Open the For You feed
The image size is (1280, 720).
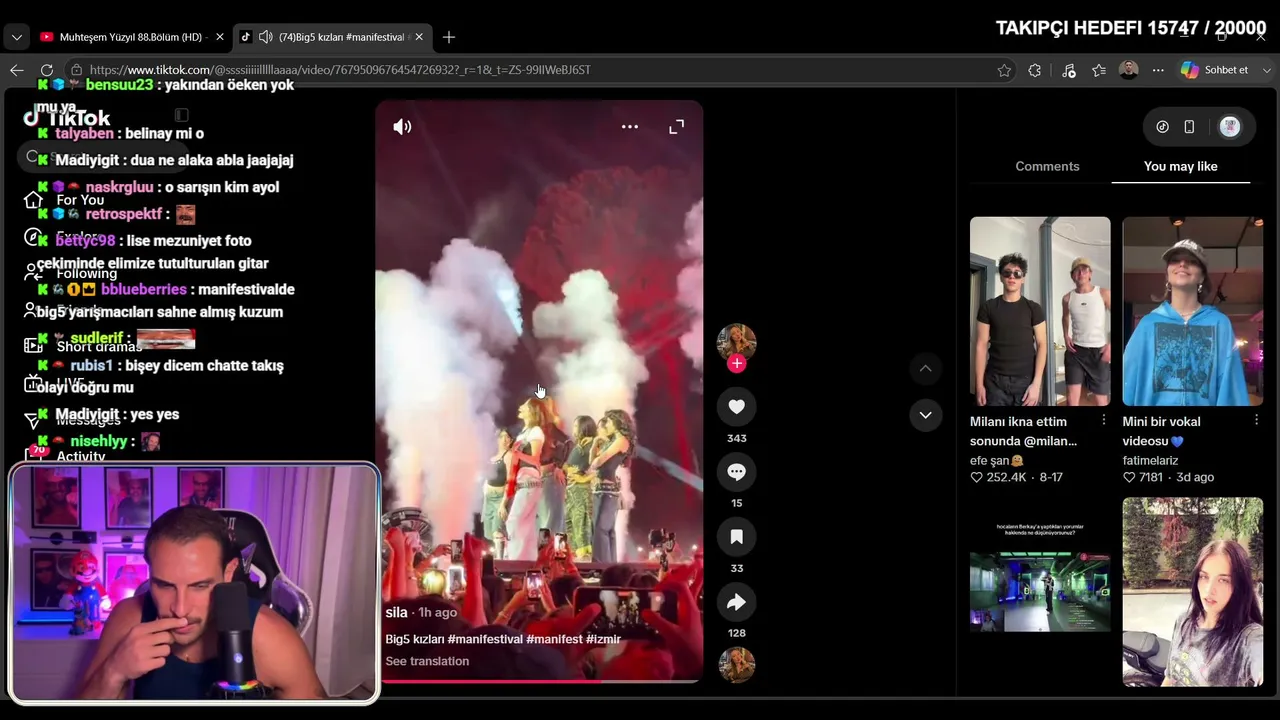click(x=80, y=200)
